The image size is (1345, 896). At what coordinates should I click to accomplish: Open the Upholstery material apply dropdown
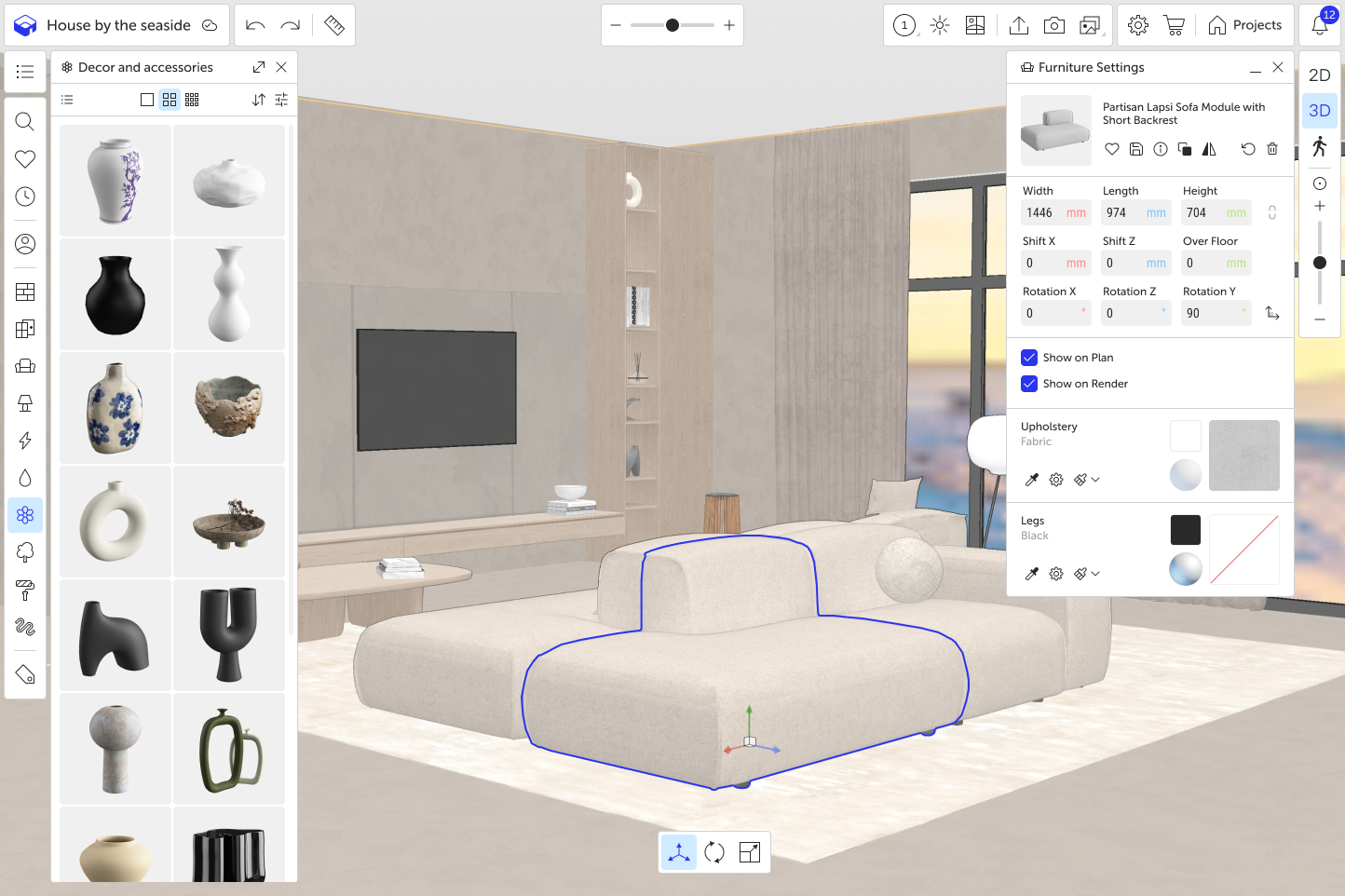coord(1095,480)
